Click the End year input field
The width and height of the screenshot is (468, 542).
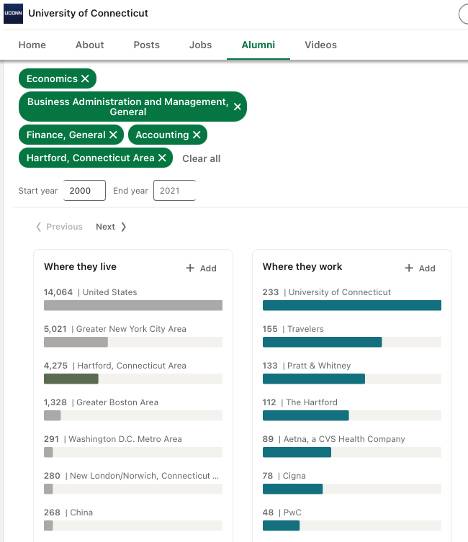175,190
